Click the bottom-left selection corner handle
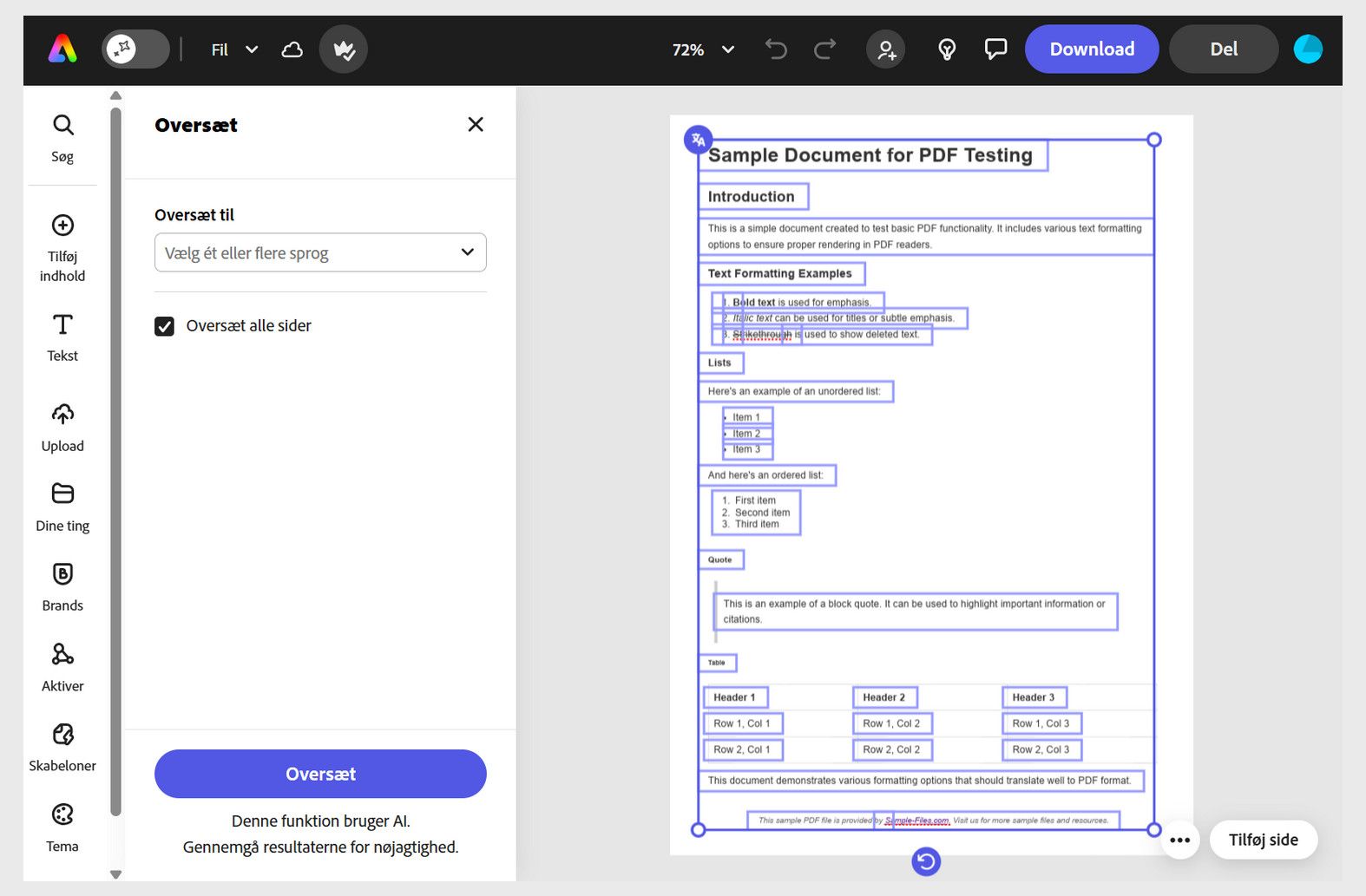This screenshot has width=1366, height=896. click(698, 830)
